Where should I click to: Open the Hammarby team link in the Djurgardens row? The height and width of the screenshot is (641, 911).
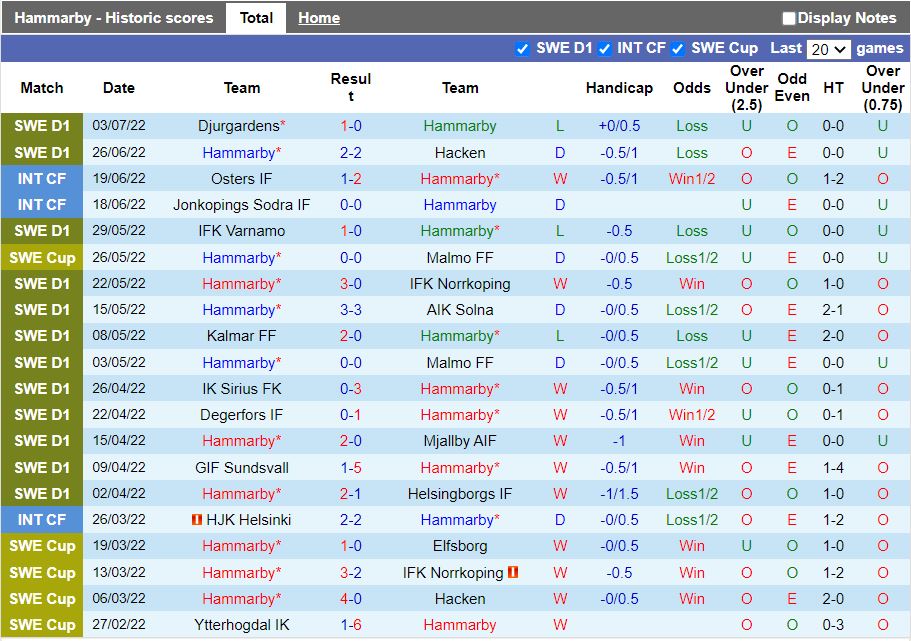click(459, 127)
